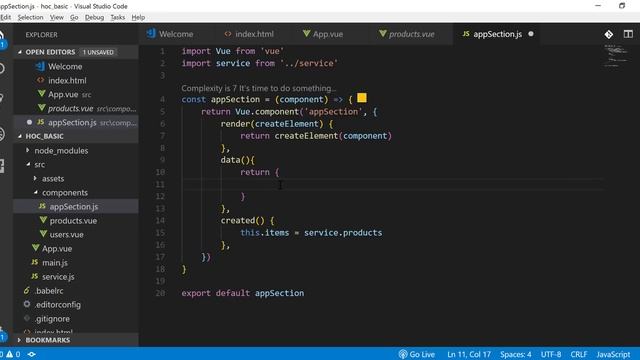Open products.vue in Open Editors list
640x360 pixels.
pos(76,108)
